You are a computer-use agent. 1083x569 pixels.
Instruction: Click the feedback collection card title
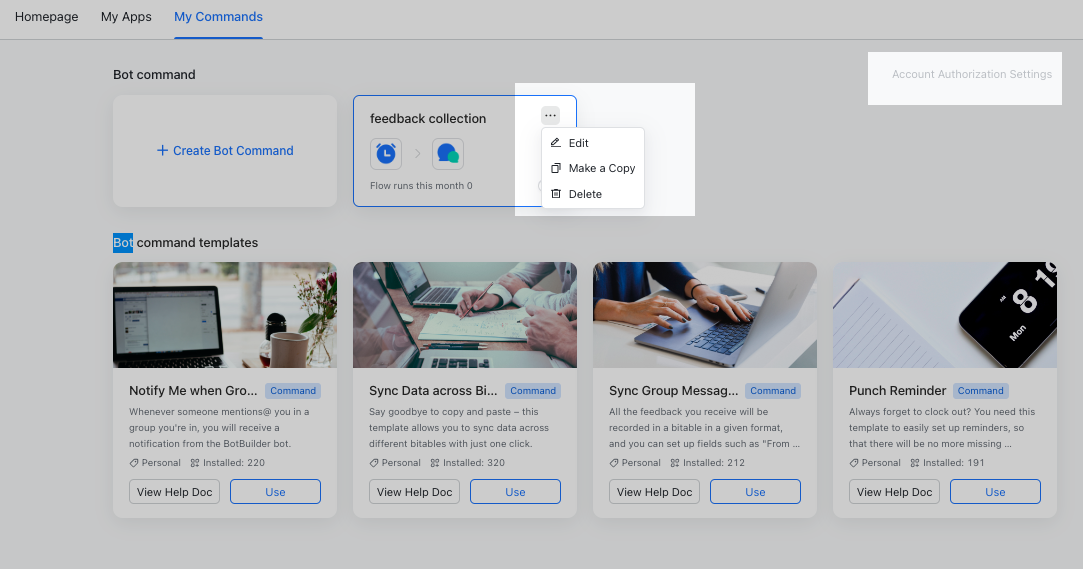pos(428,118)
